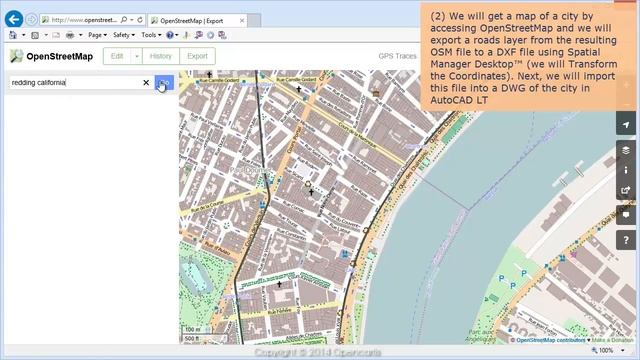The image size is (640, 360).
Task: Click the round gear add-on icon in command bar
Action: coord(211,35)
